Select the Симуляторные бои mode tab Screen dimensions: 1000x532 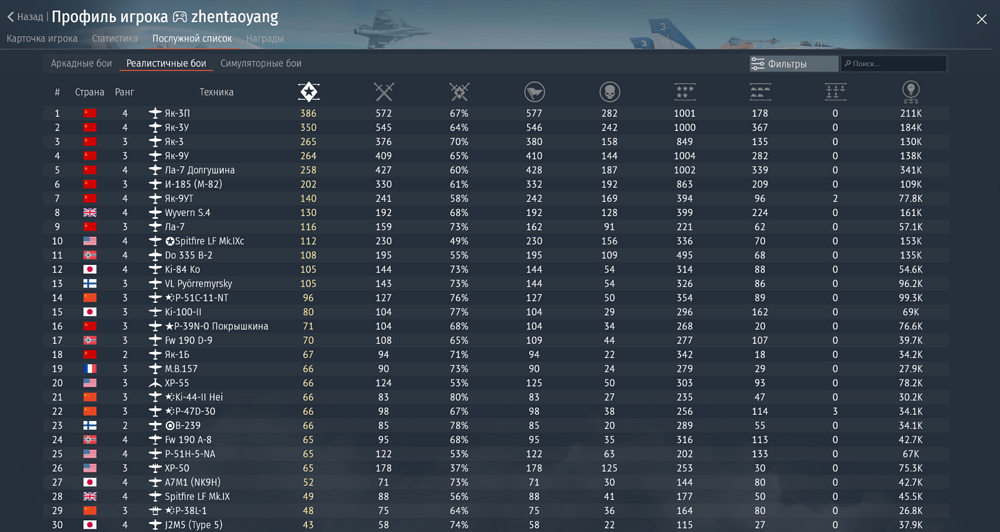(260, 64)
